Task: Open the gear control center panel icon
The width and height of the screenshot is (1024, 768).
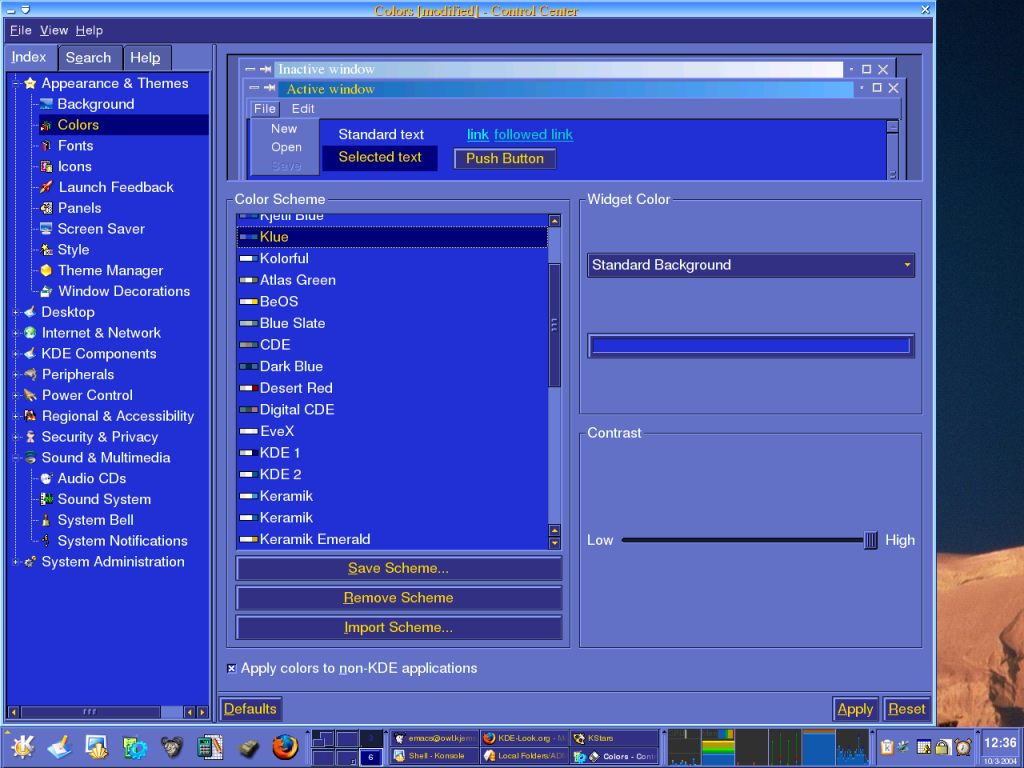Action: pos(135,747)
